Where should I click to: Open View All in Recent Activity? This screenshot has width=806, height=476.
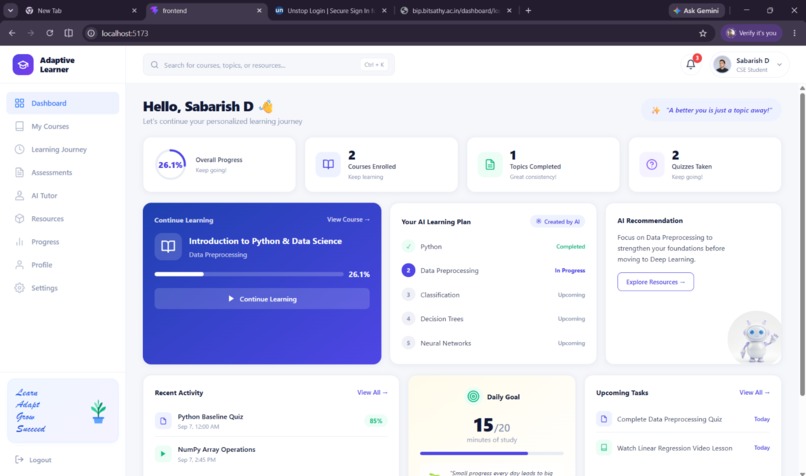(x=372, y=392)
